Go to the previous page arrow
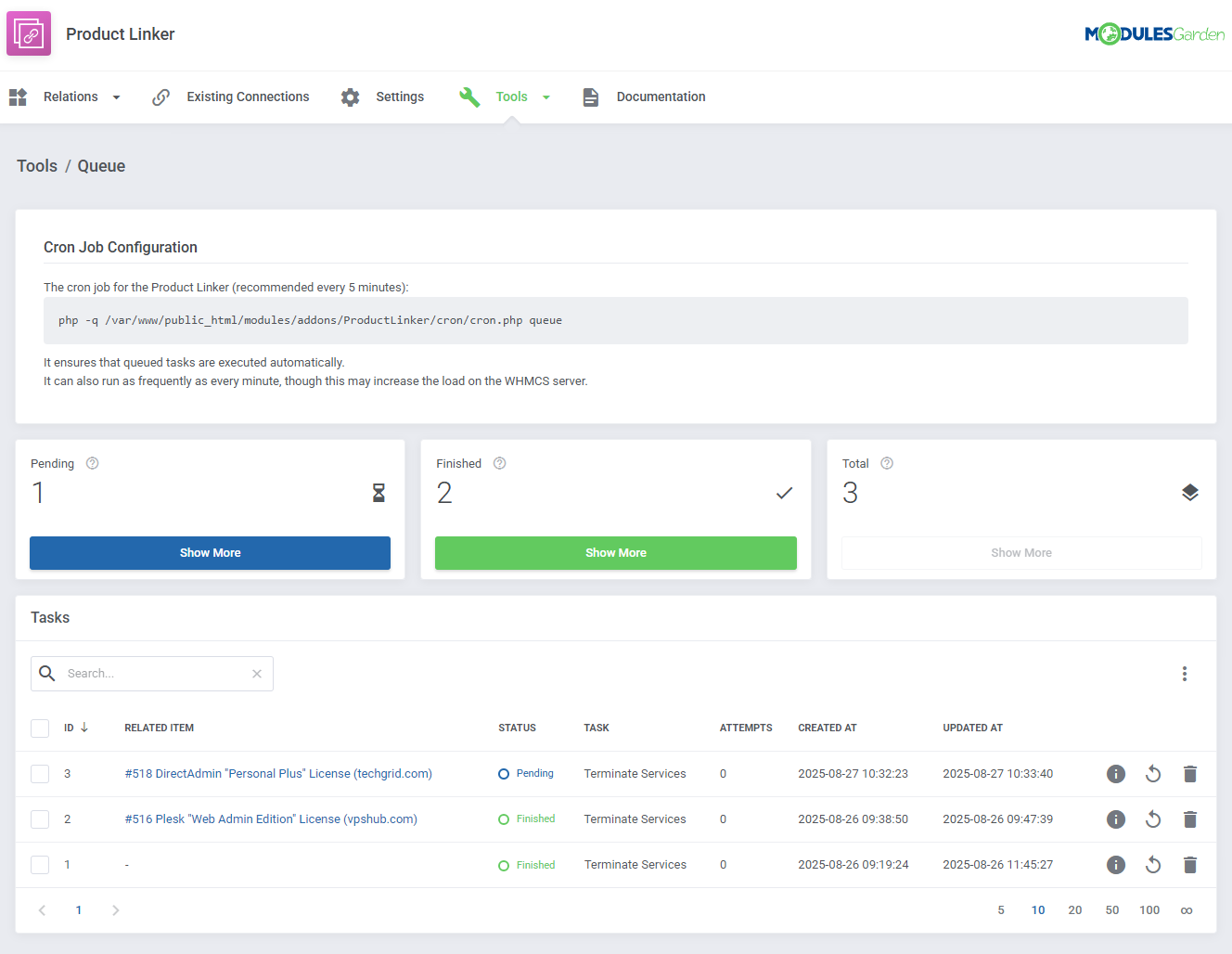The image size is (1232, 954). tap(42, 910)
